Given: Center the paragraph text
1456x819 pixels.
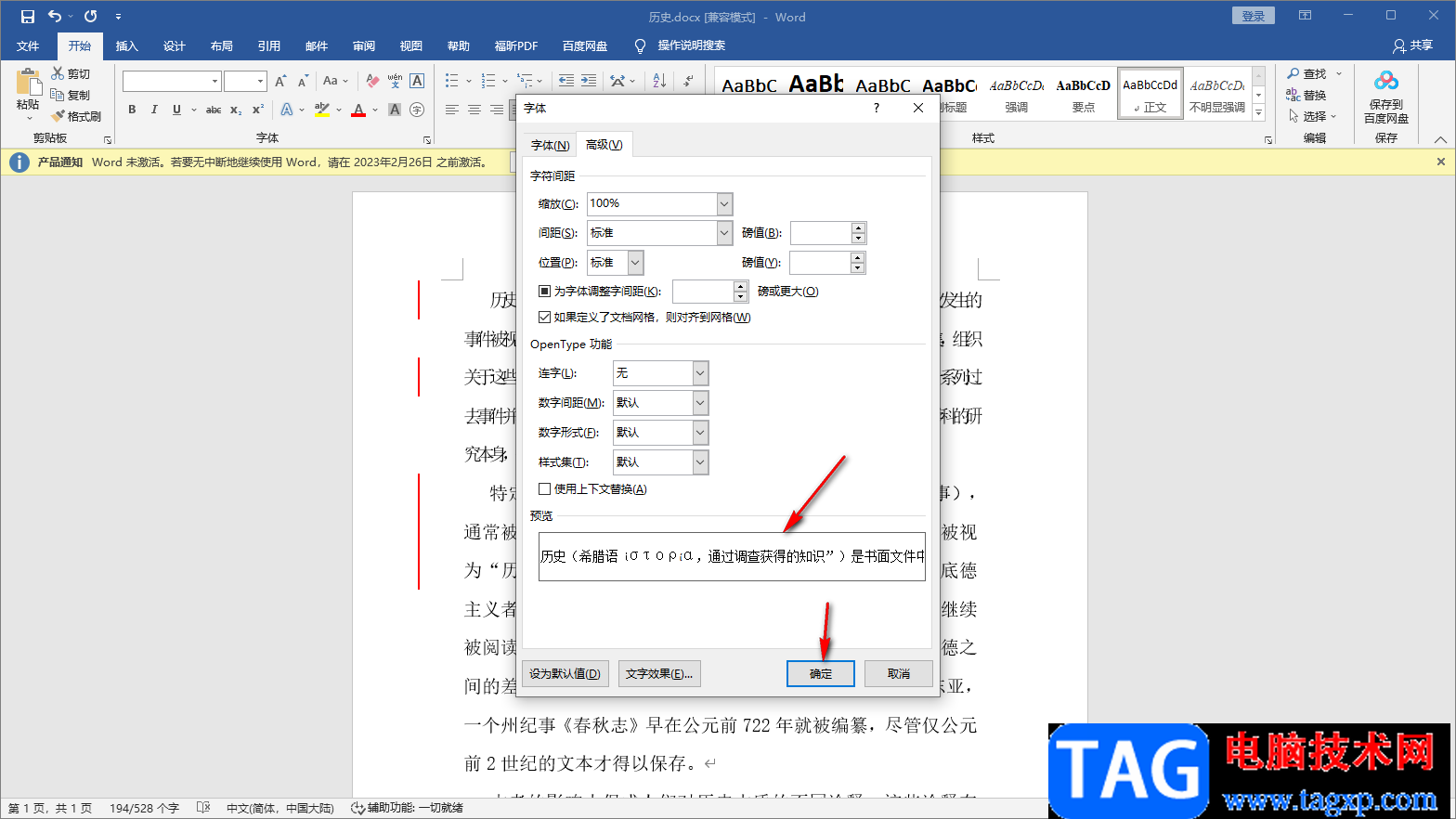Looking at the screenshot, I should 474,110.
